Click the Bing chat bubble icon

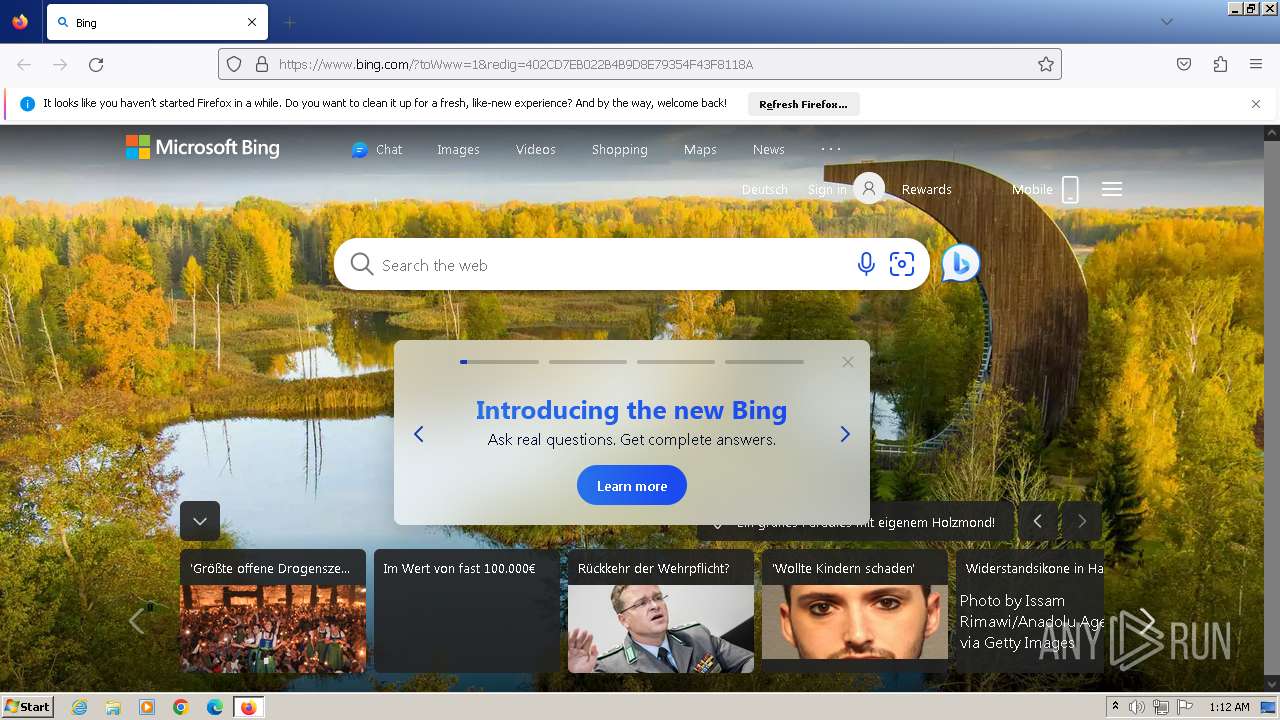tap(960, 264)
